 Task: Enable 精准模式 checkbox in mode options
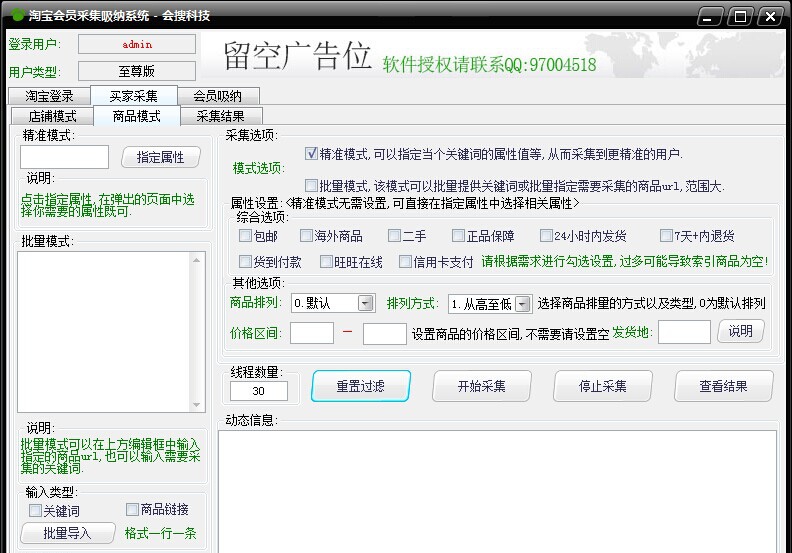pos(311,154)
